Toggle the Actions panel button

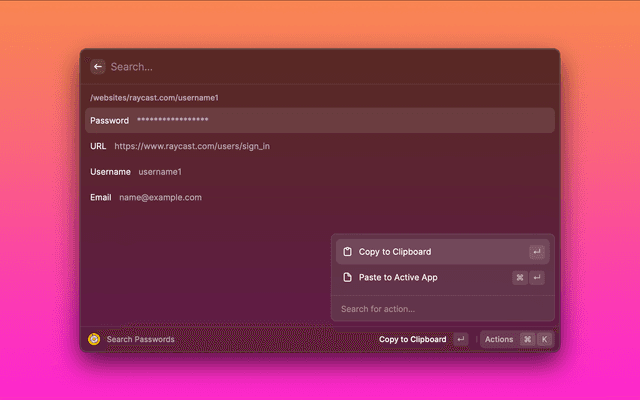click(499, 339)
